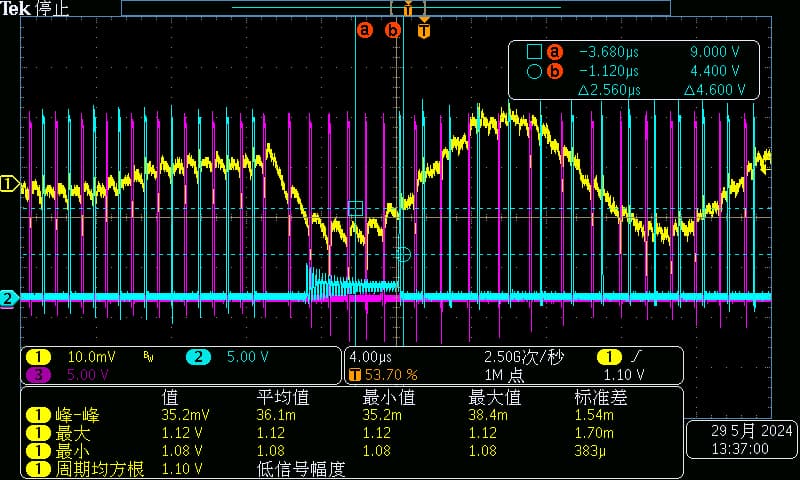This screenshot has width=800, height=480.
Task: Select the yellow channel 1 10.0mV badge
Action: 40,357
